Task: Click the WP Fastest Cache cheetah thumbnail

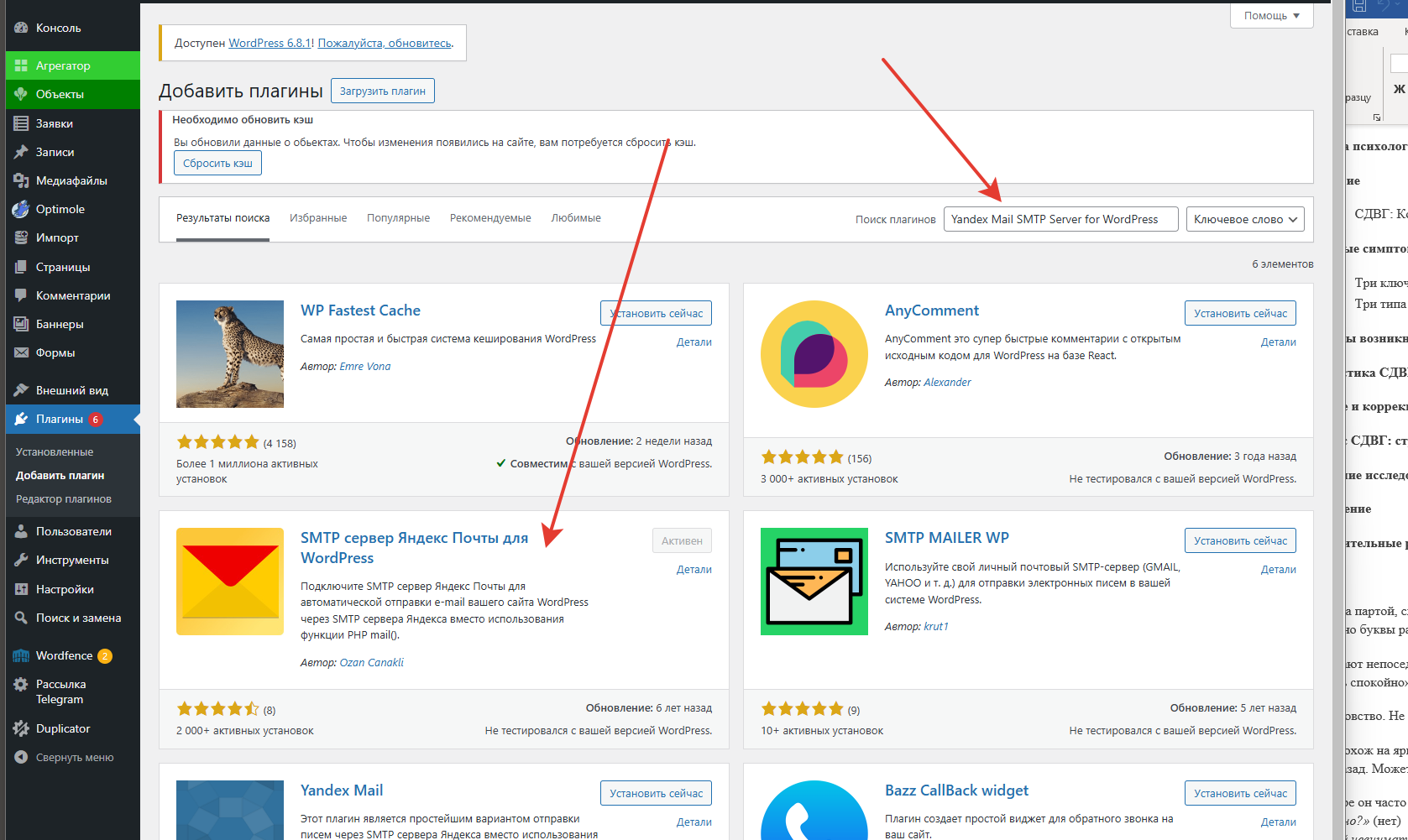Action: [x=230, y=354]
